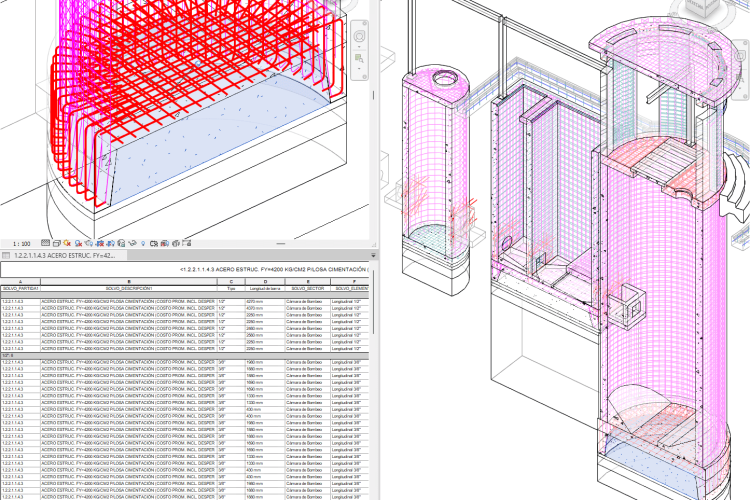The width and height of the screenshot is (750, 500).
Task: Expand the Steering Wheels dropdown arrow
Action: tap(359, 46)
